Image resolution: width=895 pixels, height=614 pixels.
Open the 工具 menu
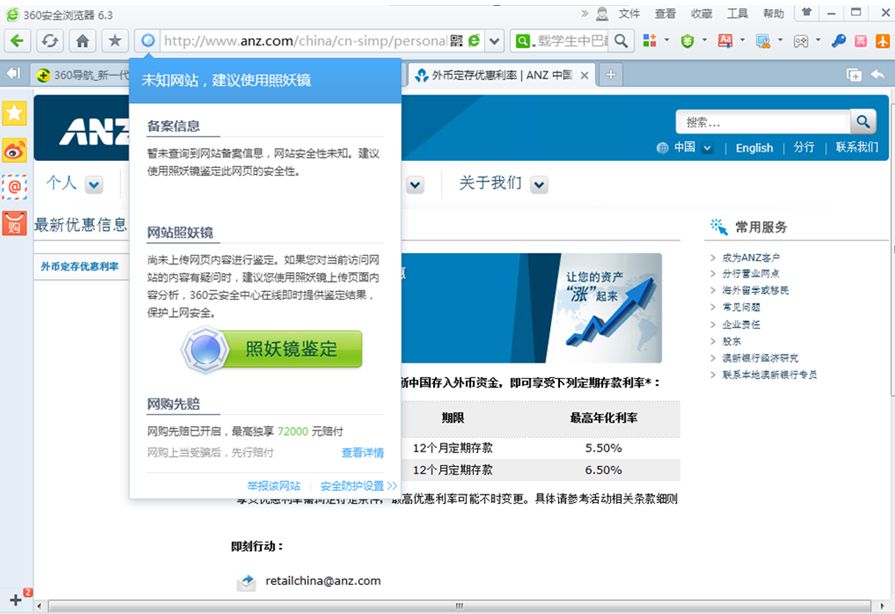[x=737, y=14]
